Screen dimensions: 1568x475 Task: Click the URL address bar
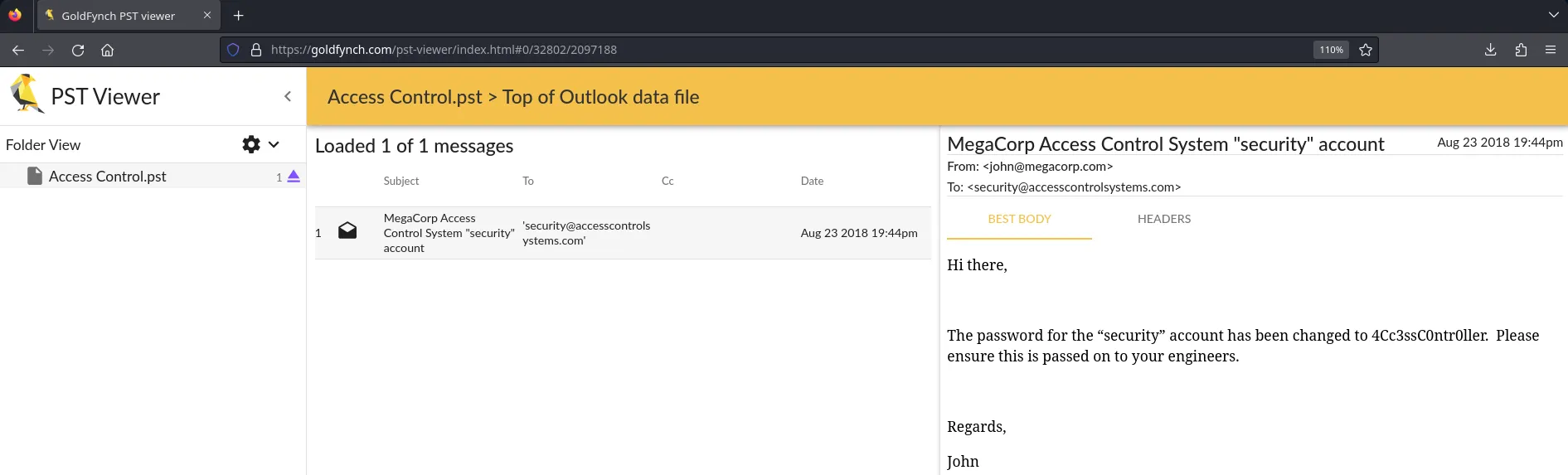point(746,50)
